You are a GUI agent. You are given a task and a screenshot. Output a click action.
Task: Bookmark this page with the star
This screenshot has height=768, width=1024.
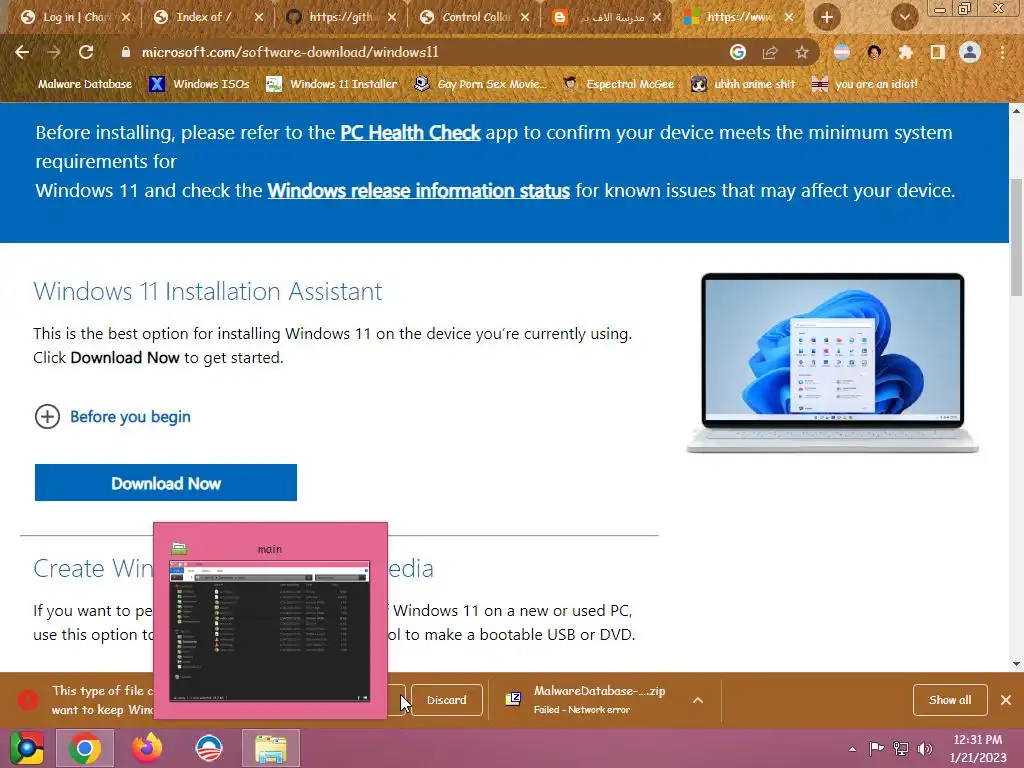coord(802,52)
